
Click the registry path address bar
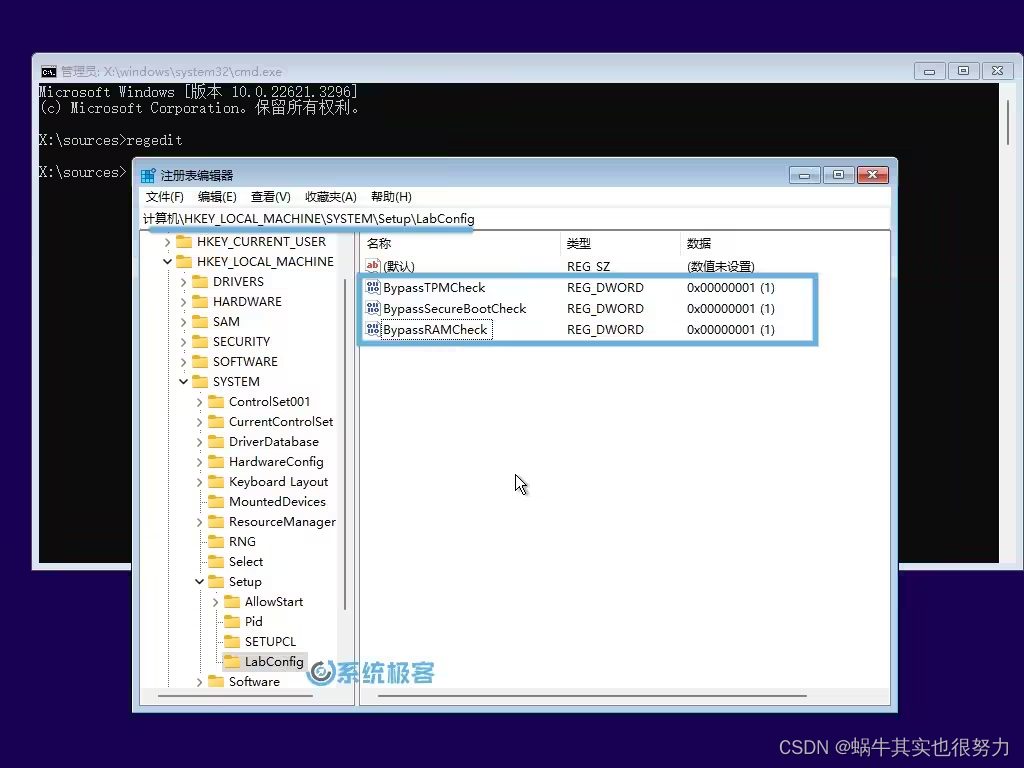click(x=515, y=219)
